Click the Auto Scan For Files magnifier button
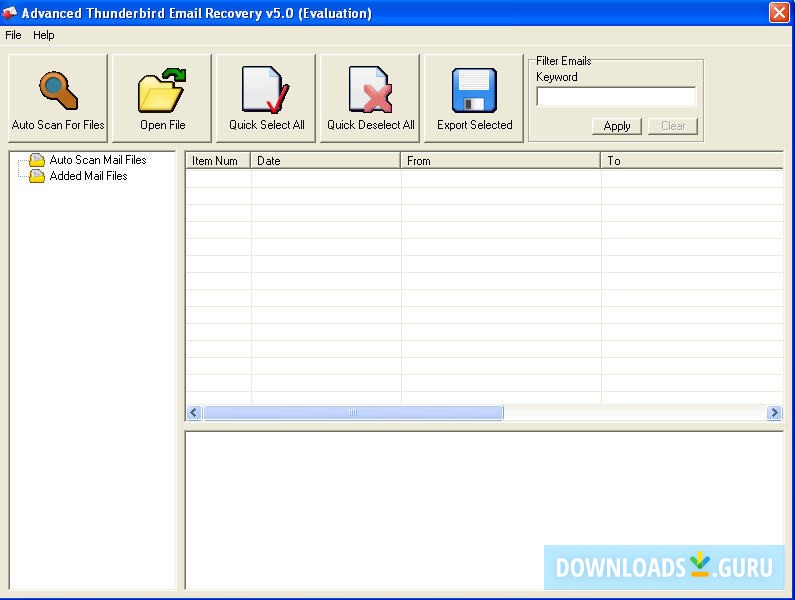Screen dimensions: 795x600 pos(58,98)
